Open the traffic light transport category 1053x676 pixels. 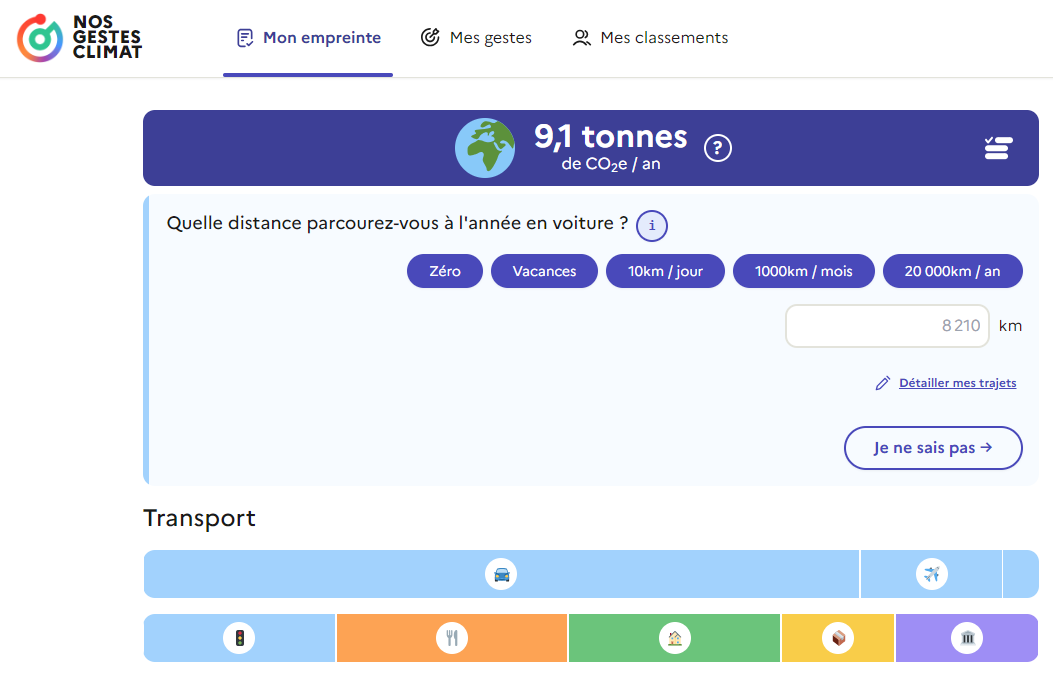pos(239,638)
